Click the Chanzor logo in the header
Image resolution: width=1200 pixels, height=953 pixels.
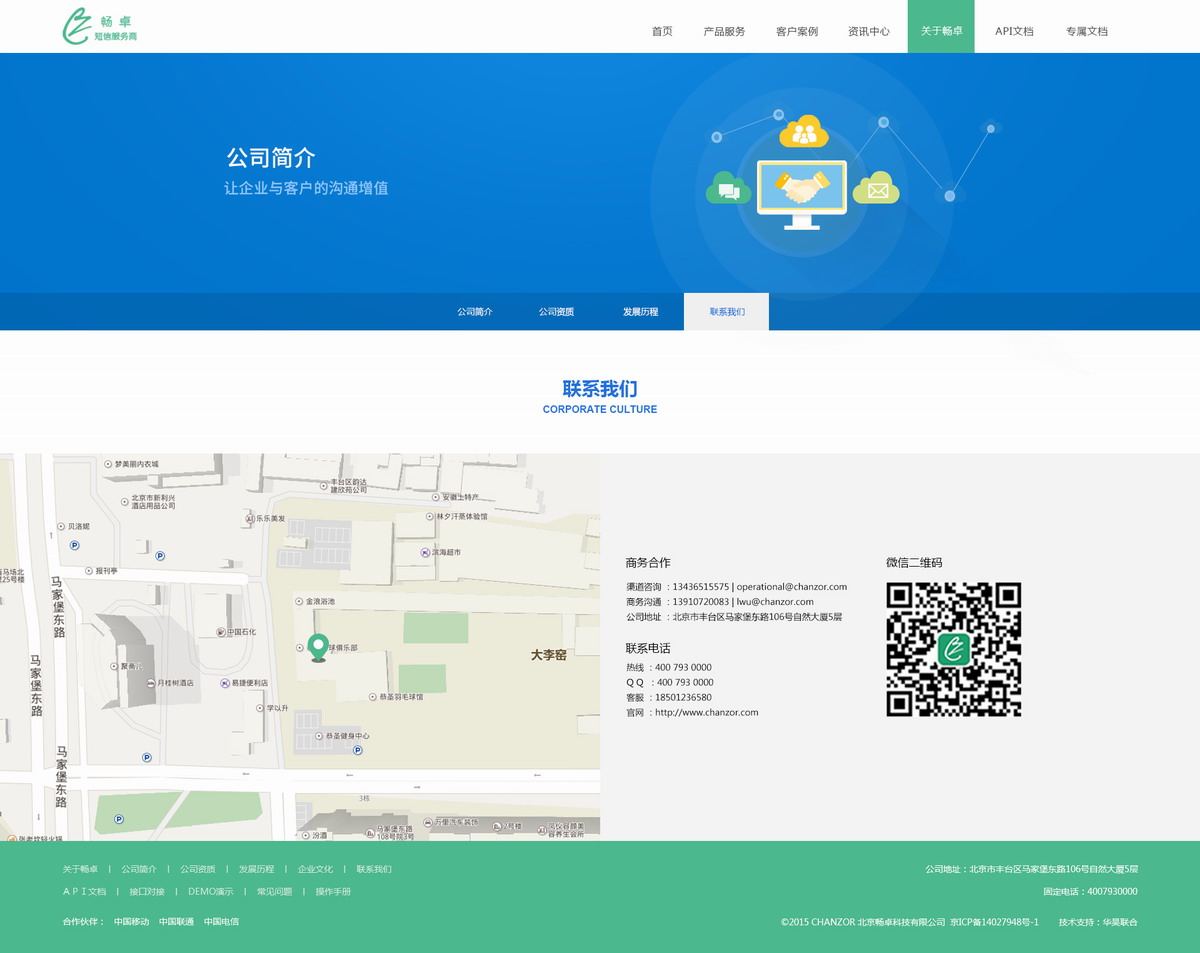tap(99, 27)
